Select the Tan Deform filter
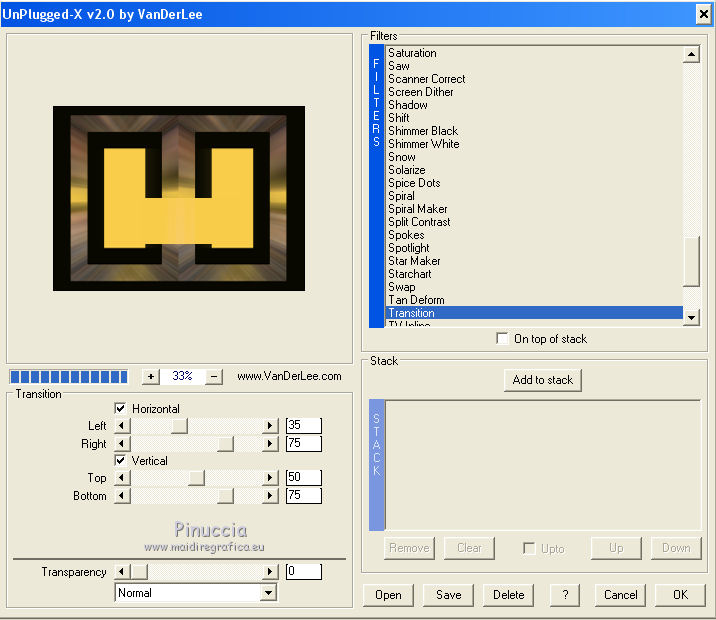The height and width of the screenshot is (620, 716). coord(416,300)
